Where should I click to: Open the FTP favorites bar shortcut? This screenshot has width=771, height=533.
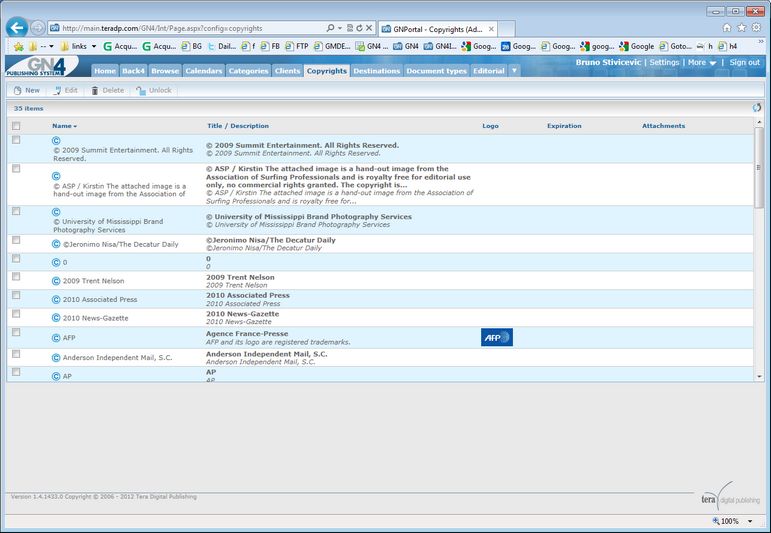296,46
